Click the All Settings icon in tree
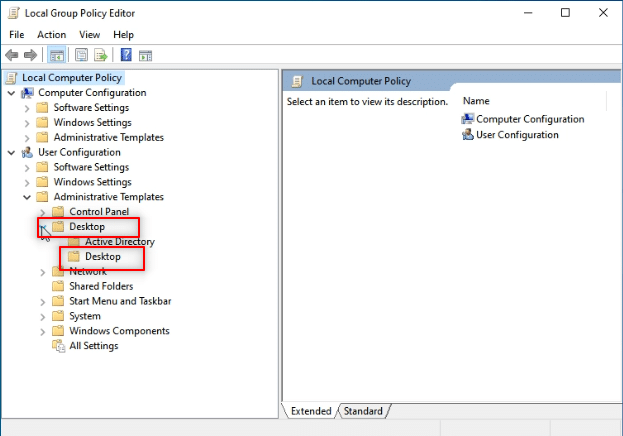623x436 pixels. 58,346
